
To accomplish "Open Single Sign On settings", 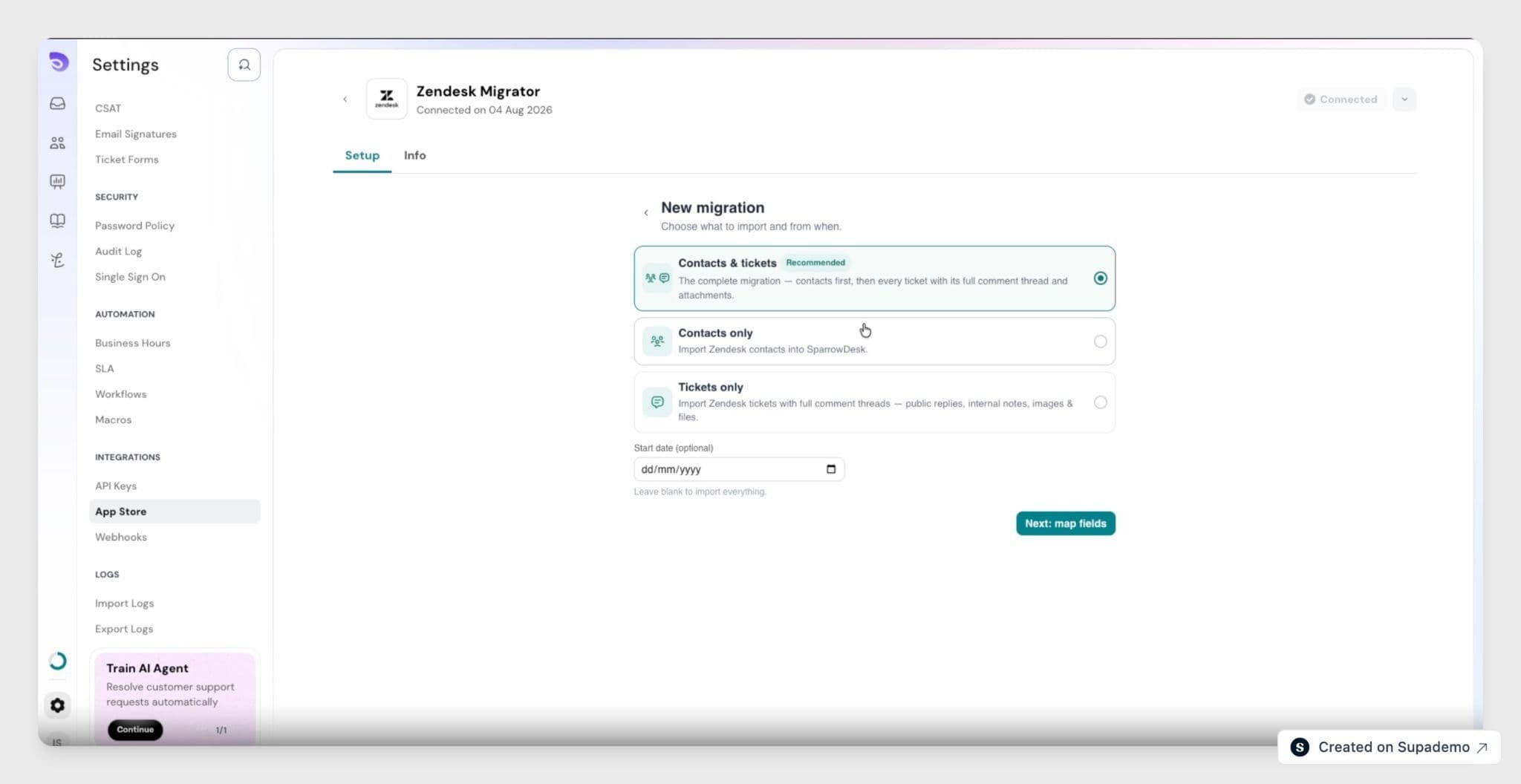I will [x=131, y=277].
